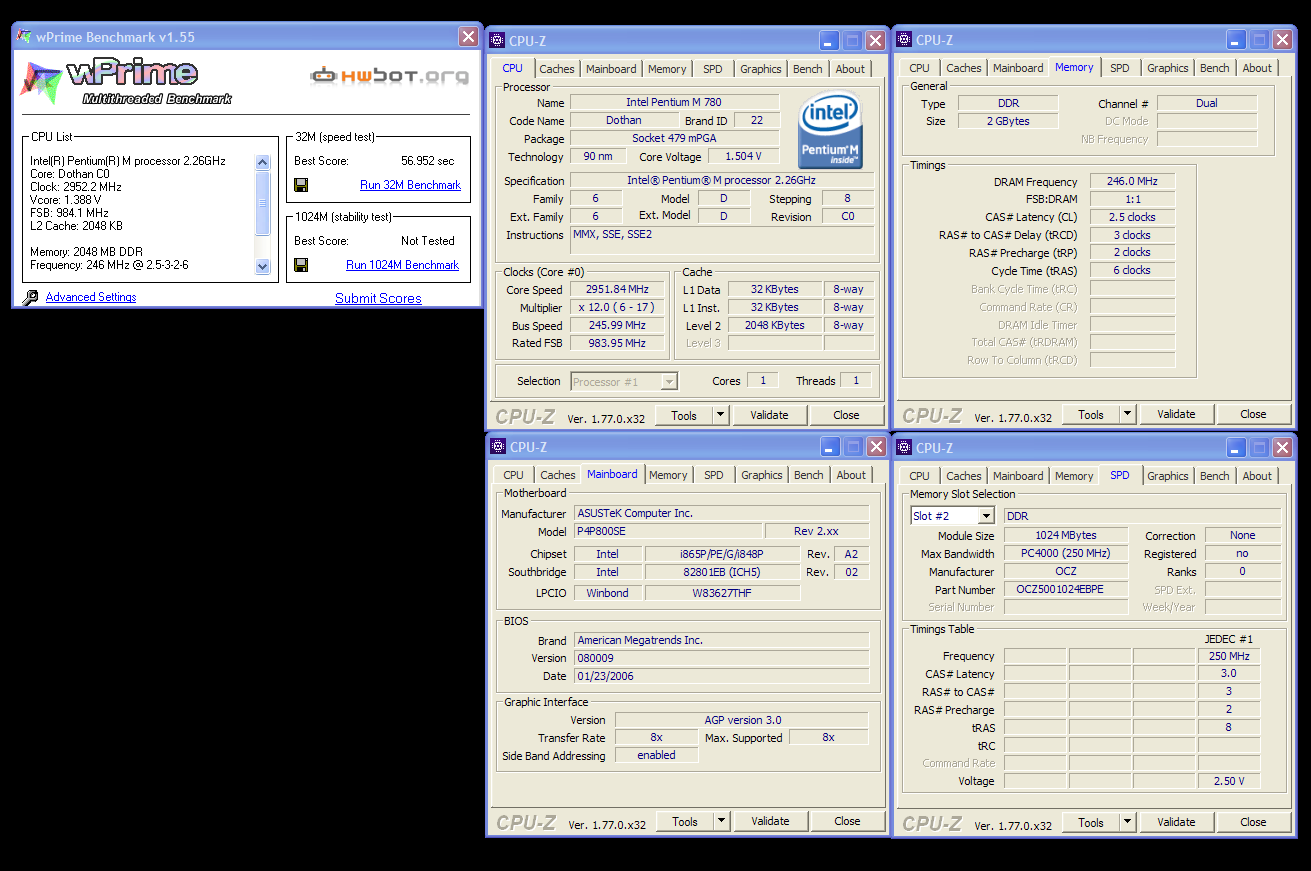
Task: Click the hwbot.org logo in wPrime
Action: [389, 75]
